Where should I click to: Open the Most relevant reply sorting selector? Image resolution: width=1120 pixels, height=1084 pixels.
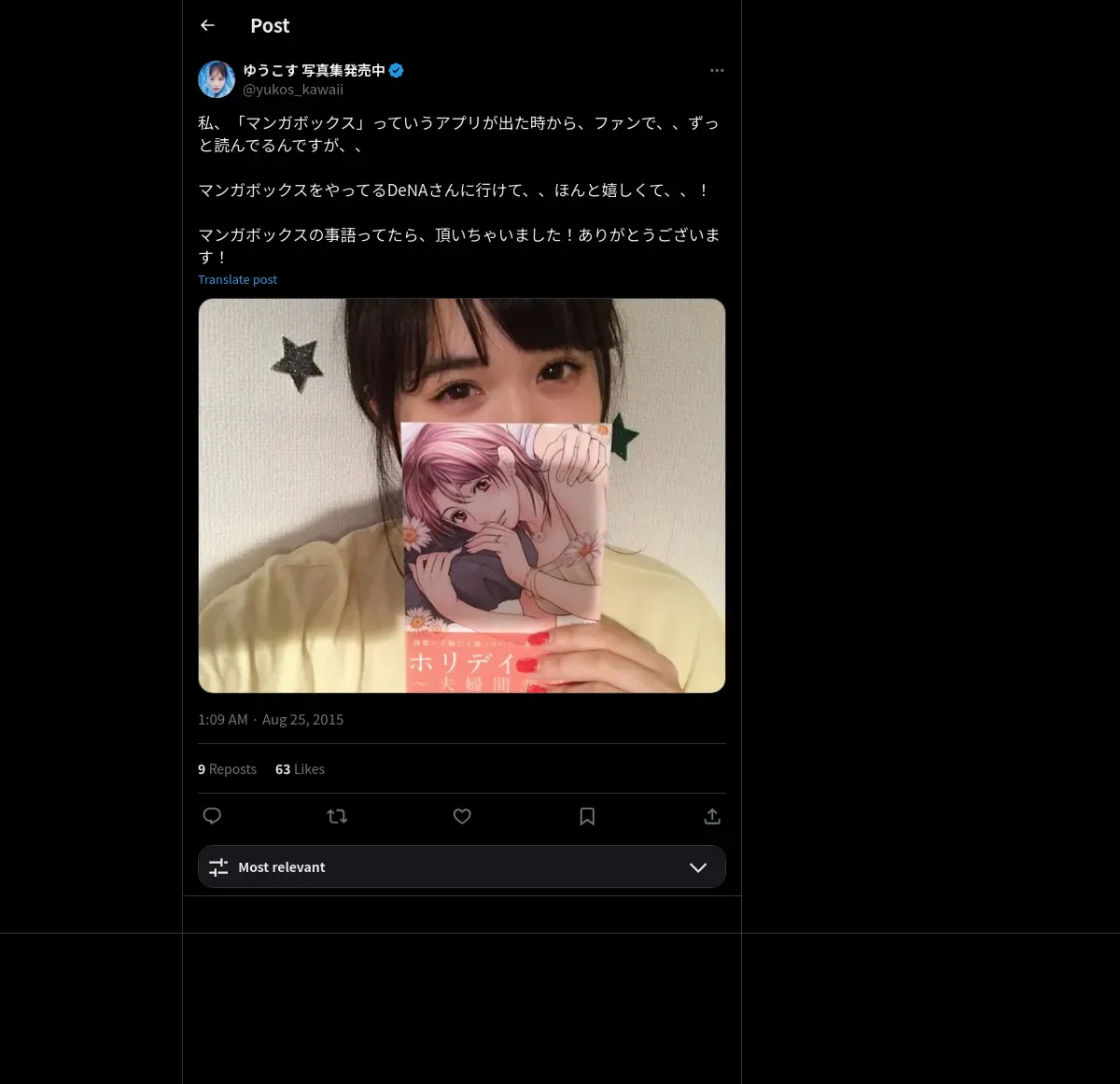coord(462,866)
